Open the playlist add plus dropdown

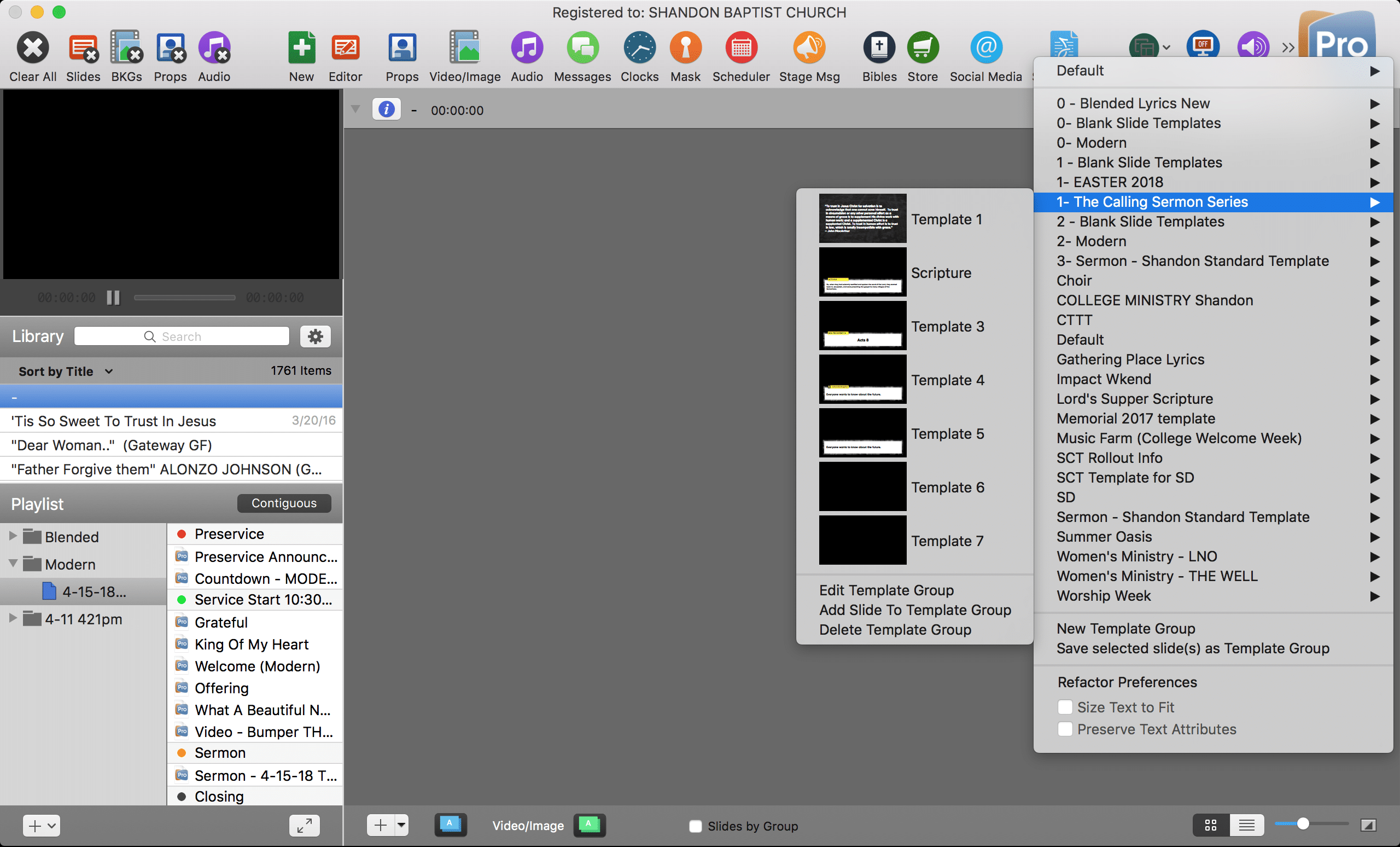42,826
